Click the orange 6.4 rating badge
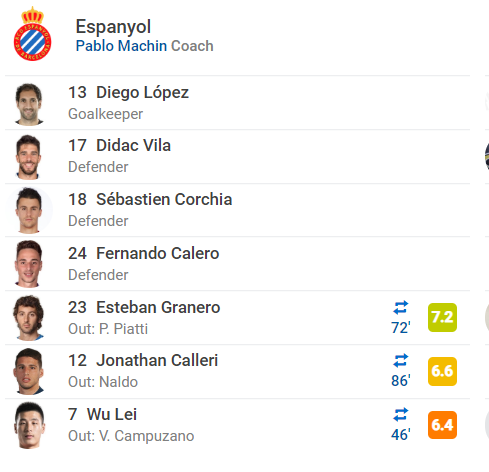Image resolution: width=489 pixels, height=472 pixels. (442, 425)
